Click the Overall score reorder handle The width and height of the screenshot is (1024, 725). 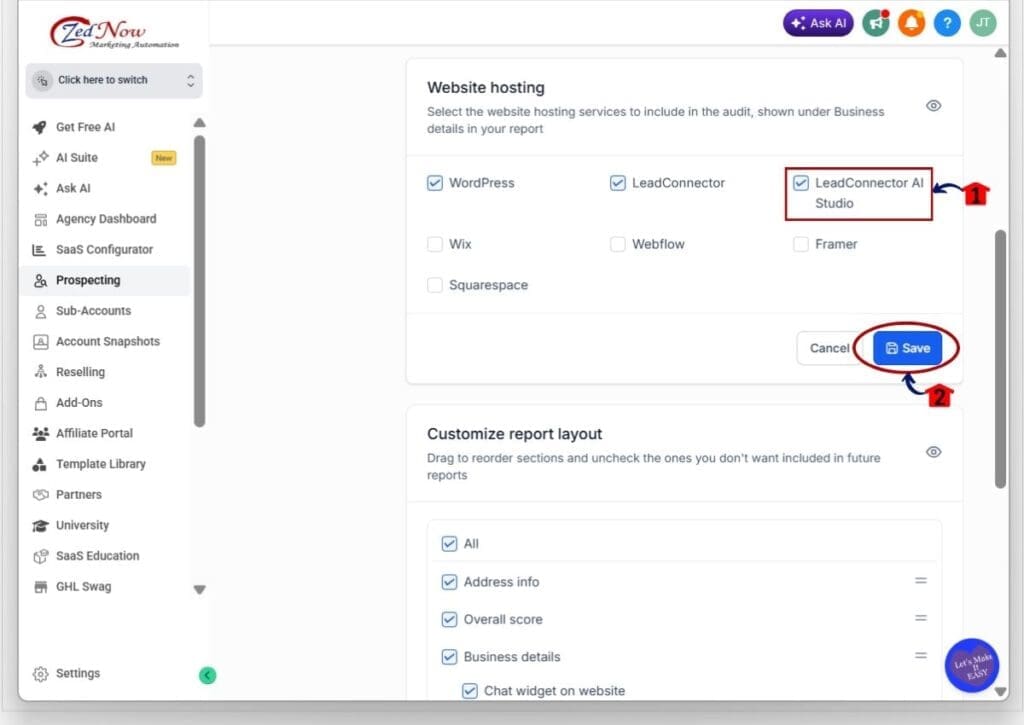[x=921, y=618]
